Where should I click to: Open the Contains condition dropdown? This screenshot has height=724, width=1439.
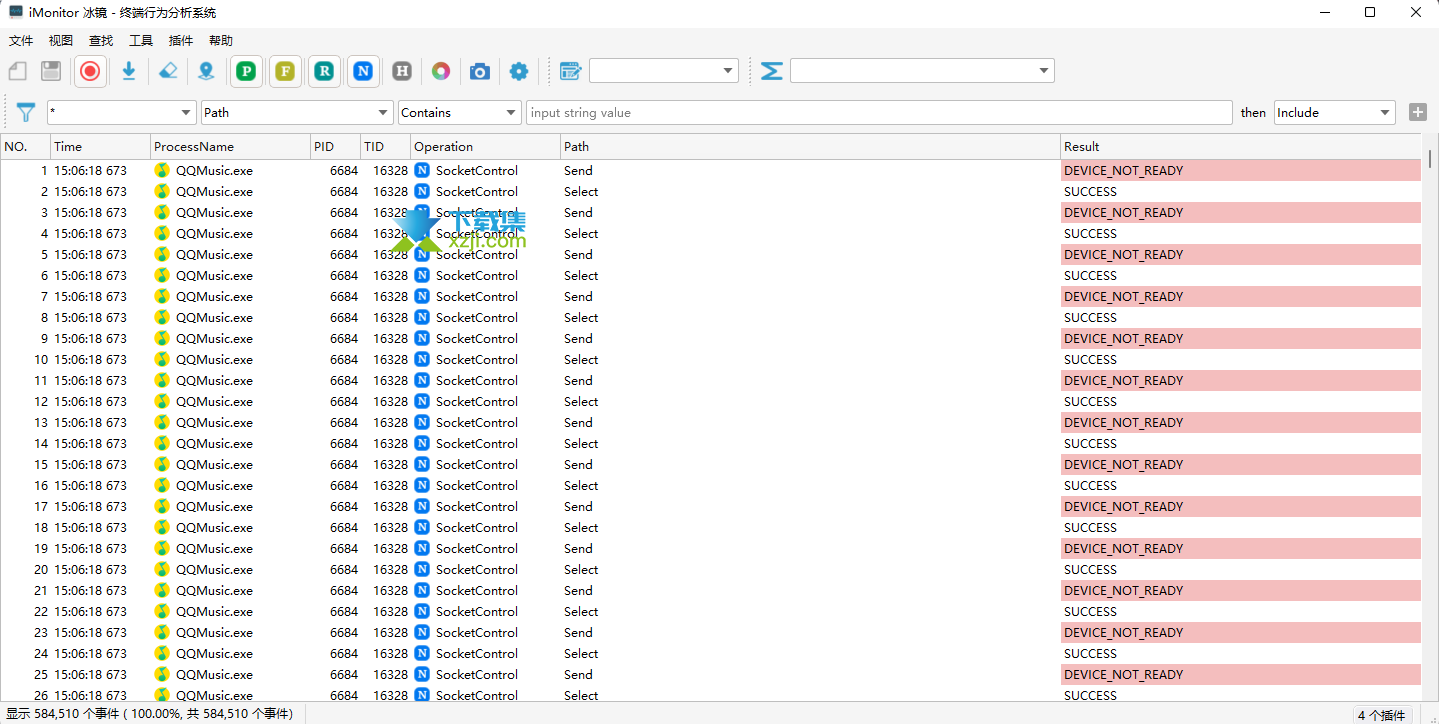(460, 113)
